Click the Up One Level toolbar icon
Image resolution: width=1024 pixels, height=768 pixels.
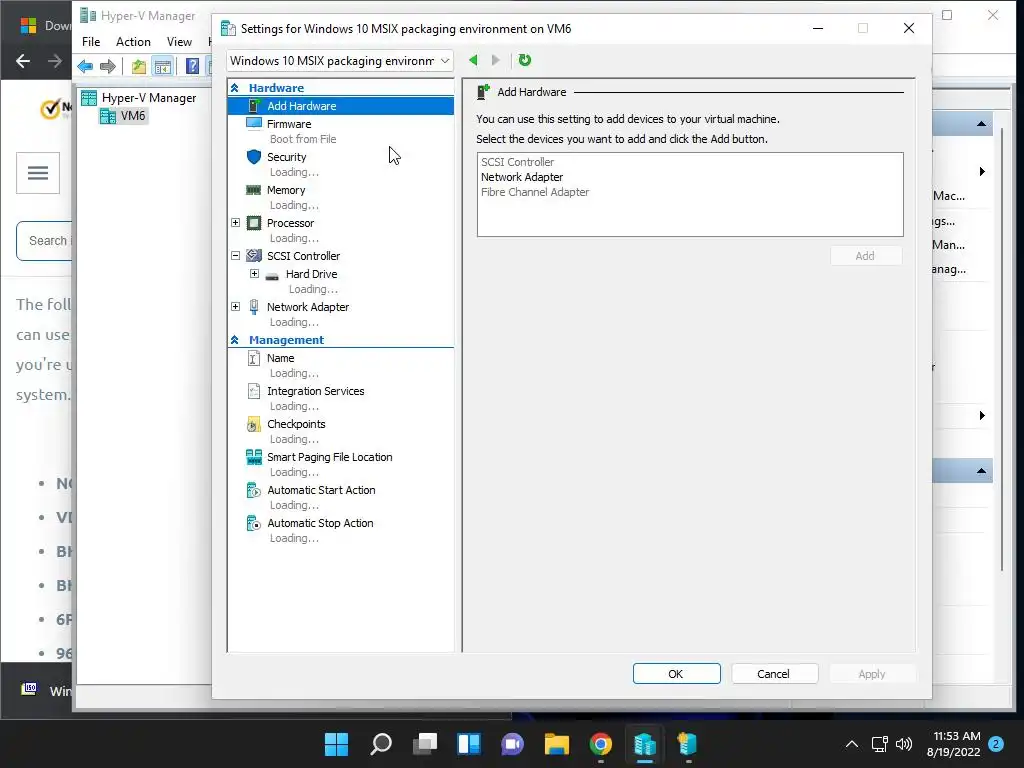pos(138,66)
